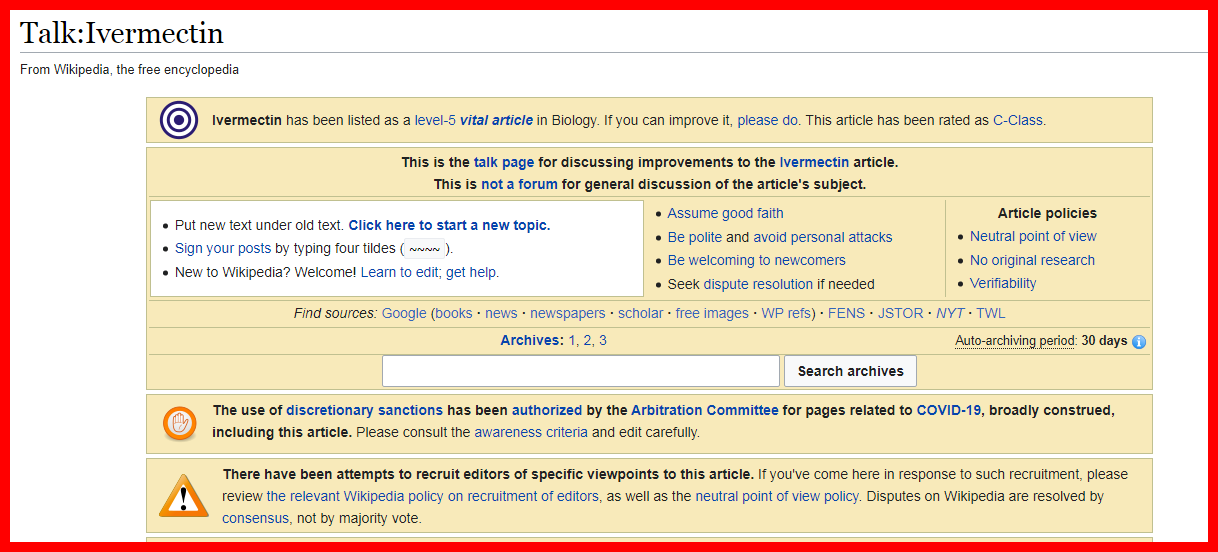Viewport: 1218px width, 552px height.
Task: Focus the archive search input field
Action: [x=581, y=371]
